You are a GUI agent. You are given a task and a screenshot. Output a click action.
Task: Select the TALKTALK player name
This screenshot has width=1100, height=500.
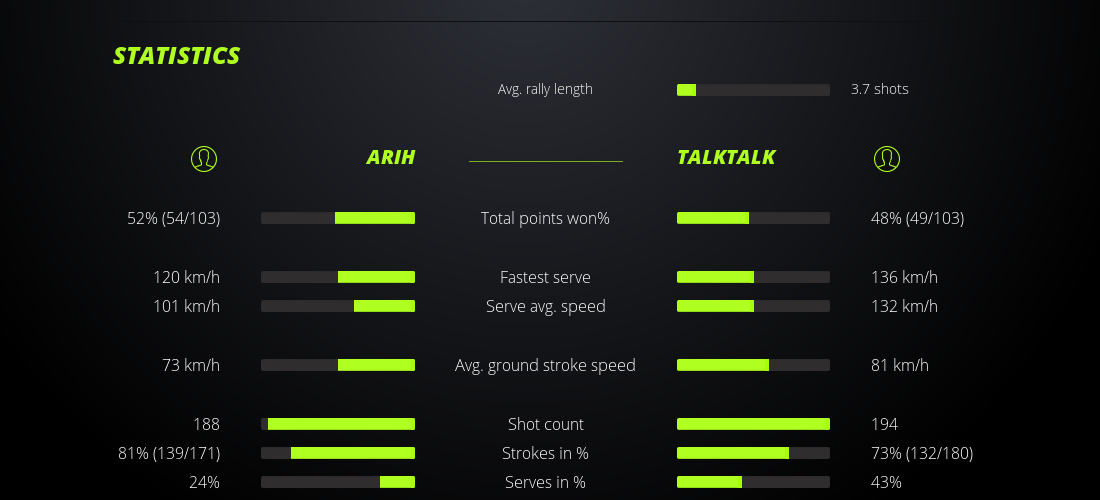pos(726,157)
